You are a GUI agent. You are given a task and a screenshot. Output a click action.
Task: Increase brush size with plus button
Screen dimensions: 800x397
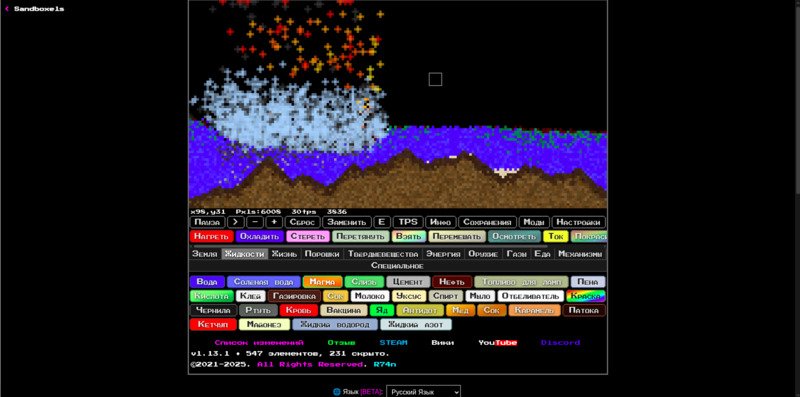pos(274,222)
